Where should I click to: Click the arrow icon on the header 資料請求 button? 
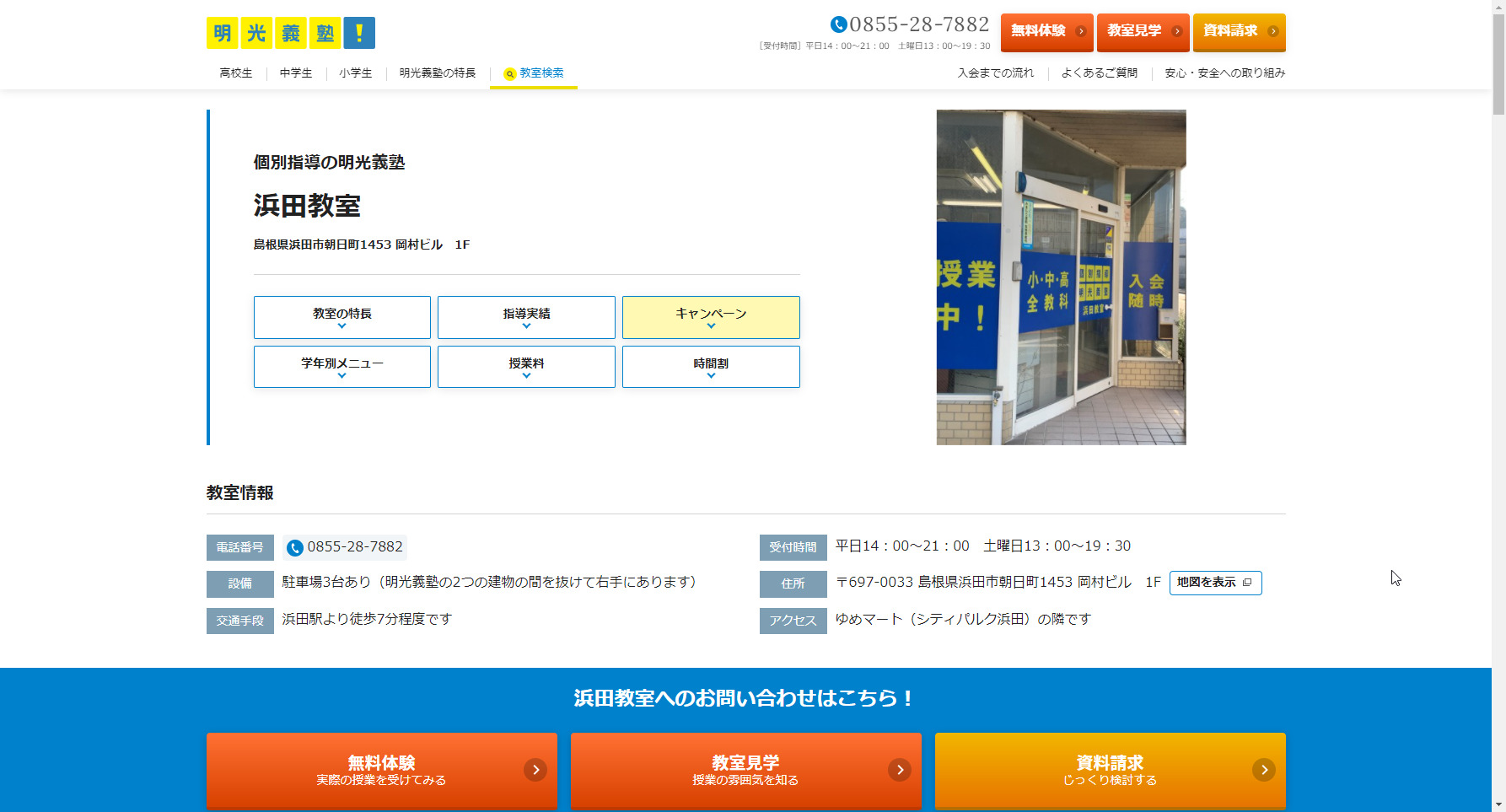(1273, 31)
